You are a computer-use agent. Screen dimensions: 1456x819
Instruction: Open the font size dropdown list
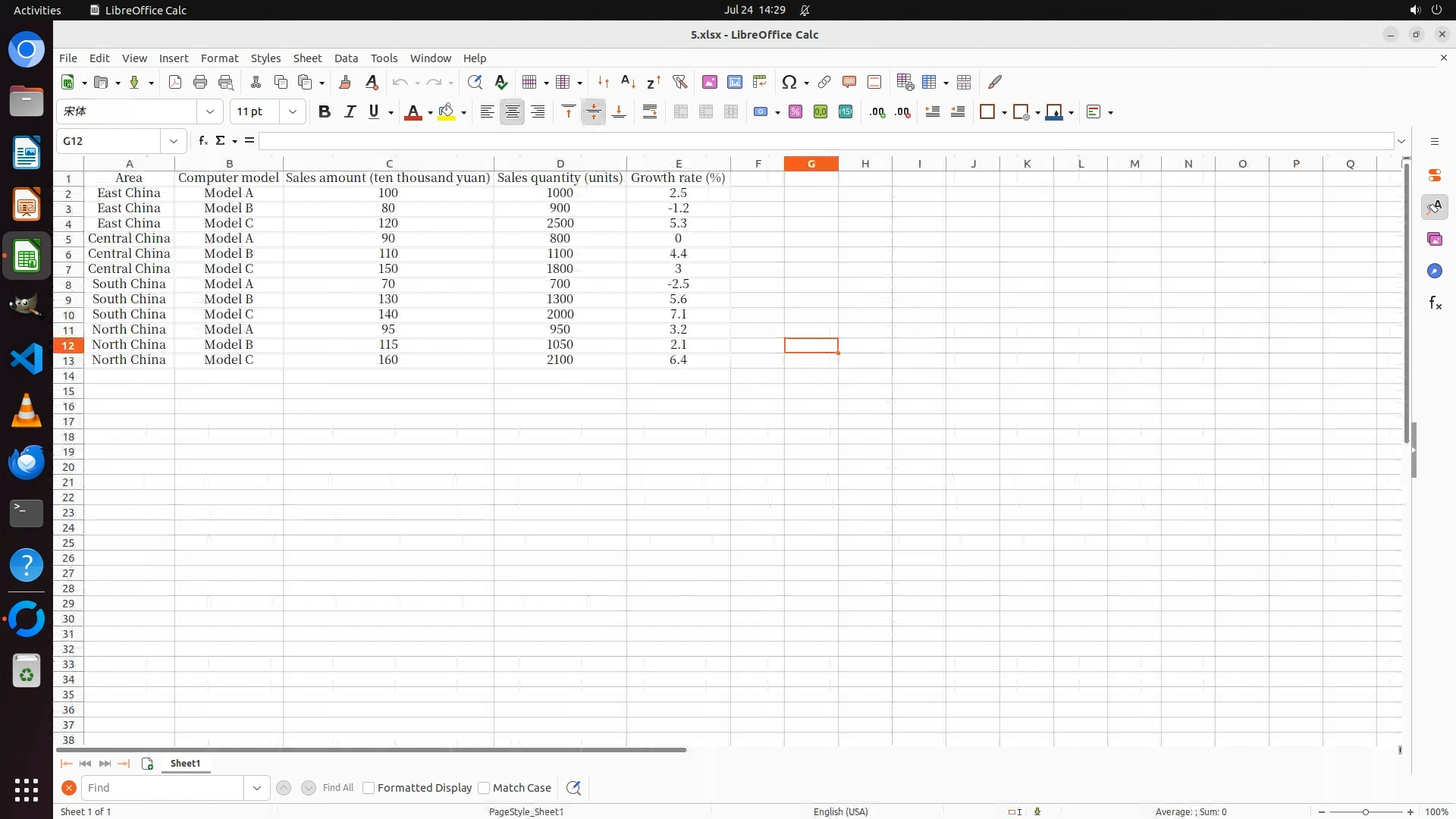293,112
